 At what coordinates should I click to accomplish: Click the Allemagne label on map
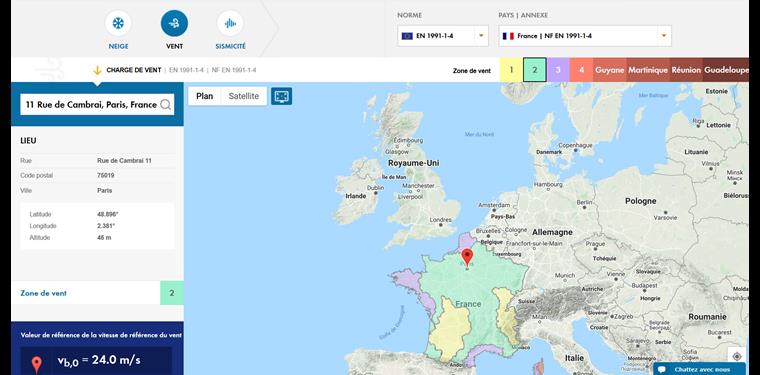[552, 232]
